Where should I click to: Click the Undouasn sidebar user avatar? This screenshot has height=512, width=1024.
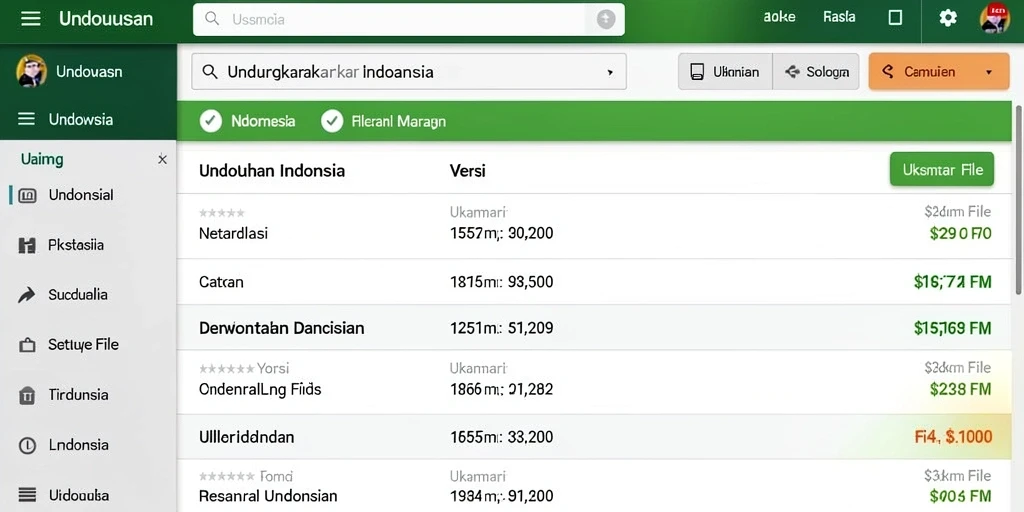31,71
